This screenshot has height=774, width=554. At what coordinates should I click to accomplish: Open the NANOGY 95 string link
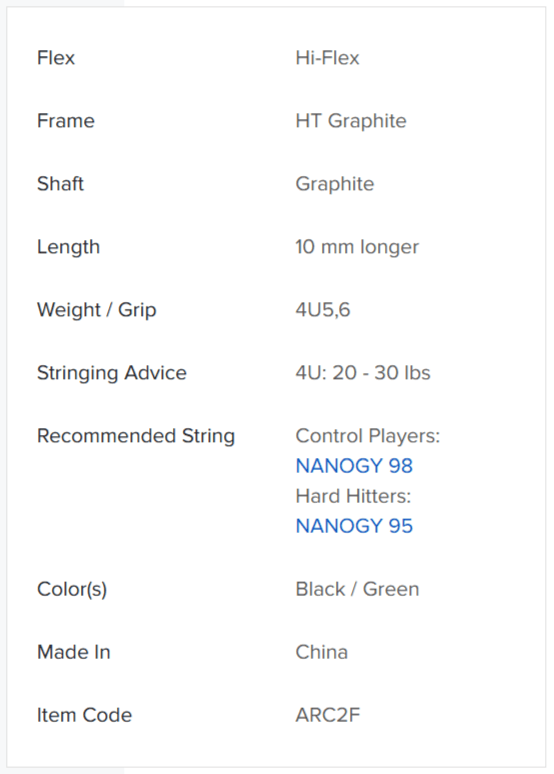pyautogui.click(x=354, y=526)
